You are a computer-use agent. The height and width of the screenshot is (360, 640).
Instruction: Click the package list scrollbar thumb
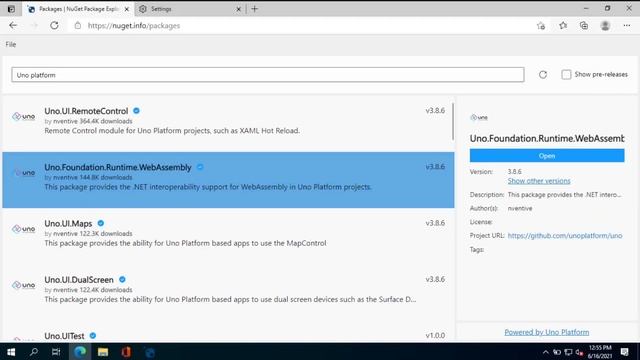[453, 121]
